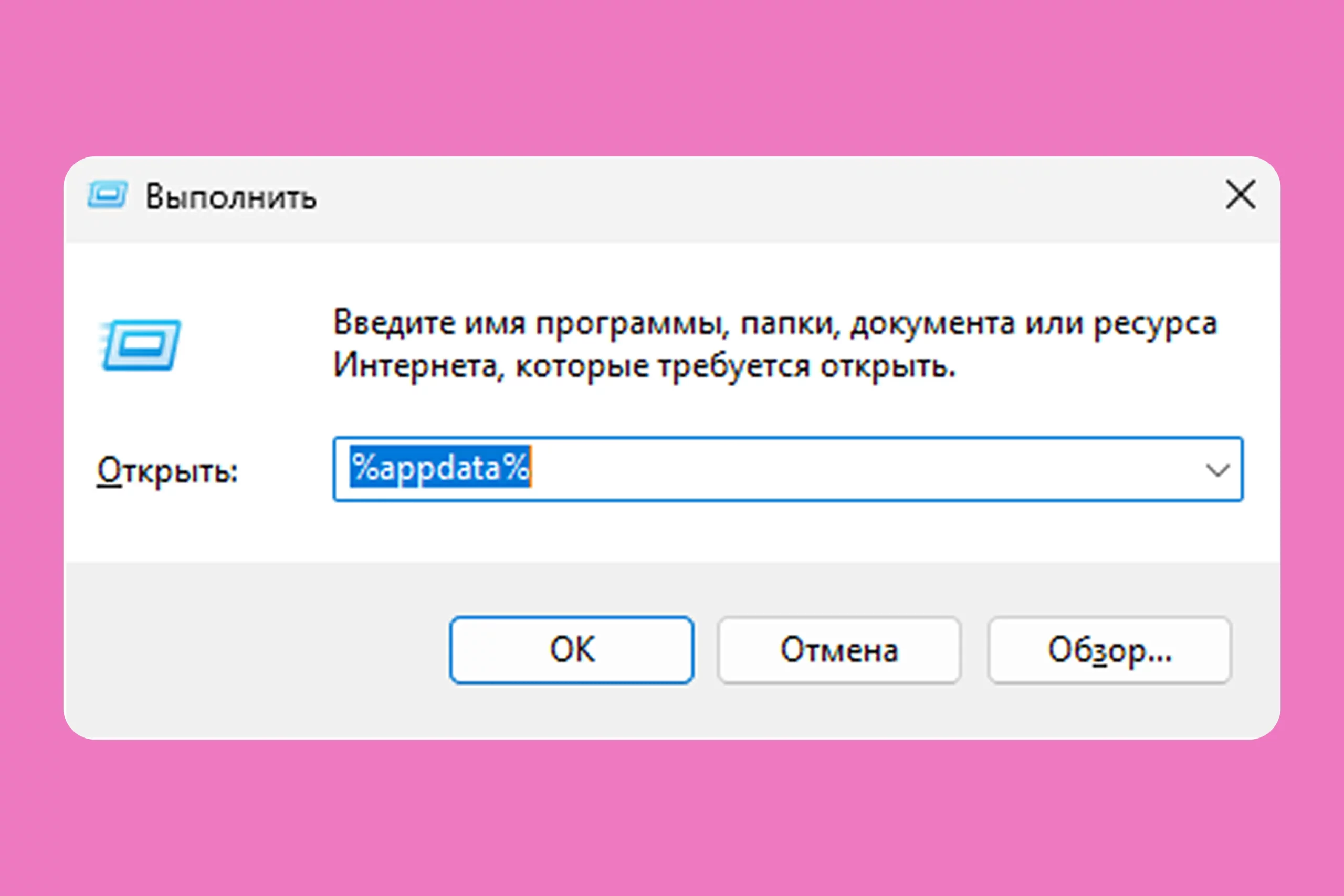Click the small Run icon in title bar

[108, 195]
